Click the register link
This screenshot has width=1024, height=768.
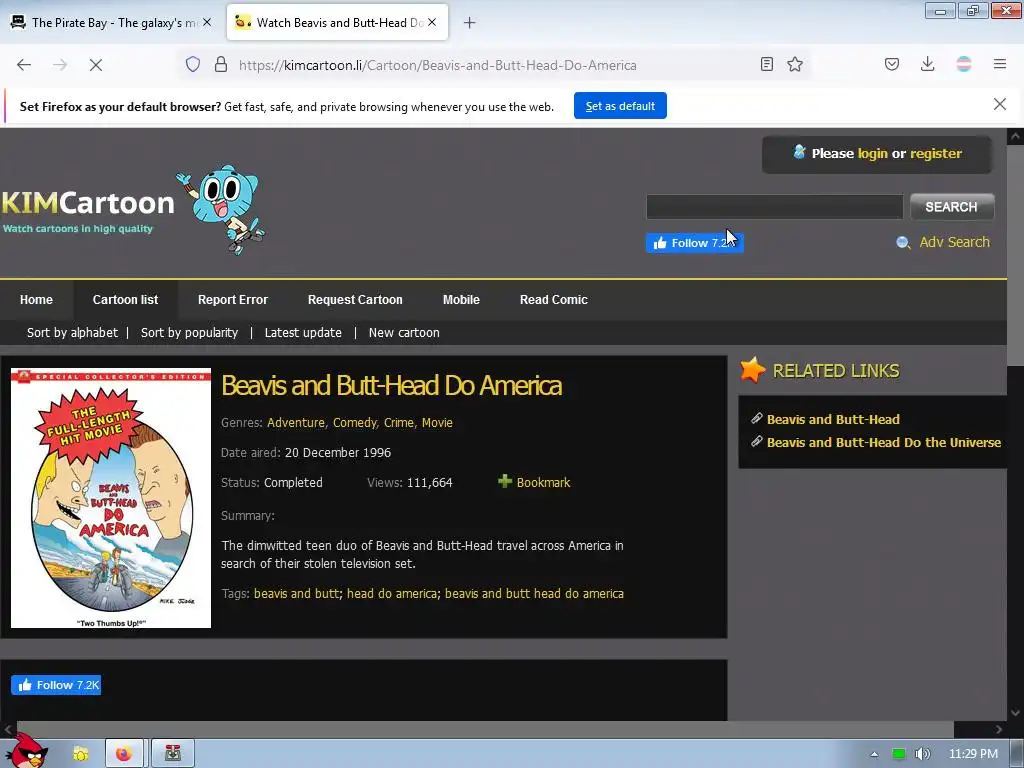coord(936,153)
